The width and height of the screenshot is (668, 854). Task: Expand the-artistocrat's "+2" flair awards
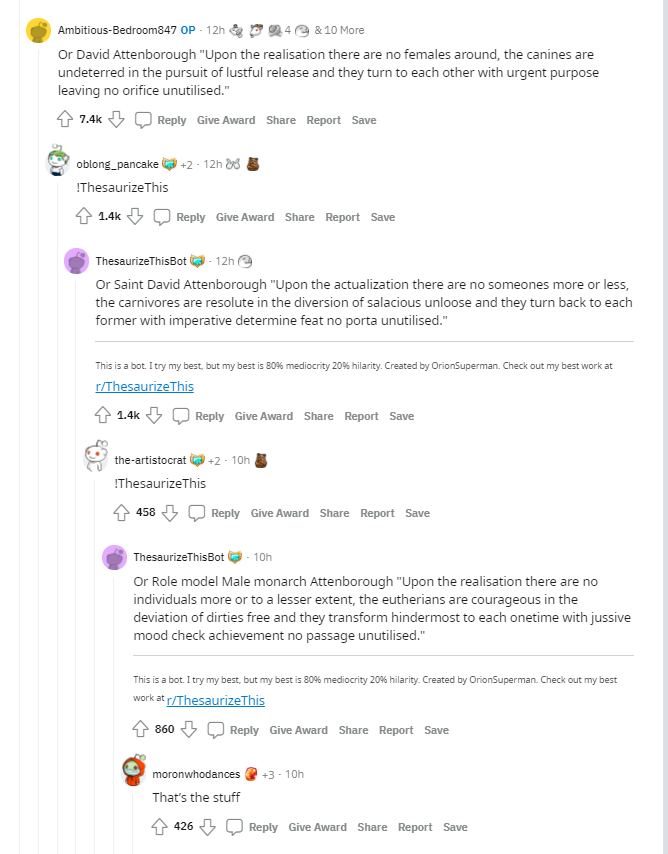click(x=214, y=460)
